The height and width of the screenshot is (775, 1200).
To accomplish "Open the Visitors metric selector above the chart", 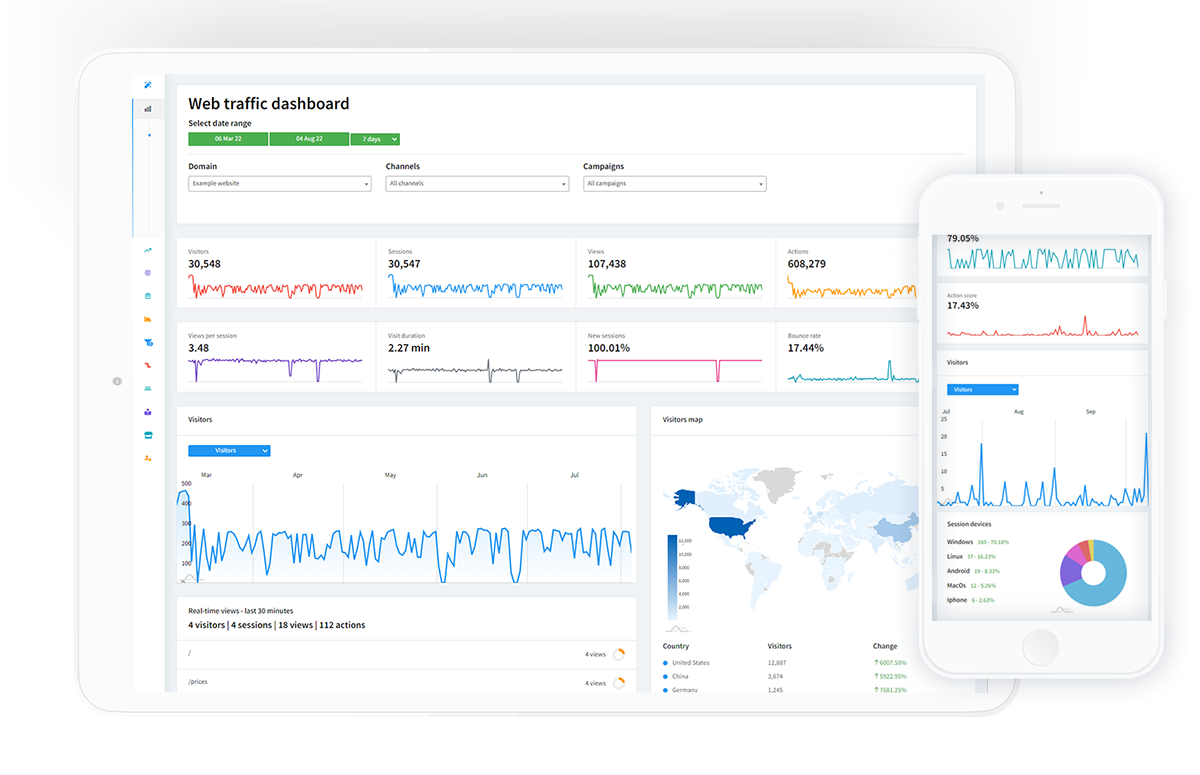I will coord(229,451).
